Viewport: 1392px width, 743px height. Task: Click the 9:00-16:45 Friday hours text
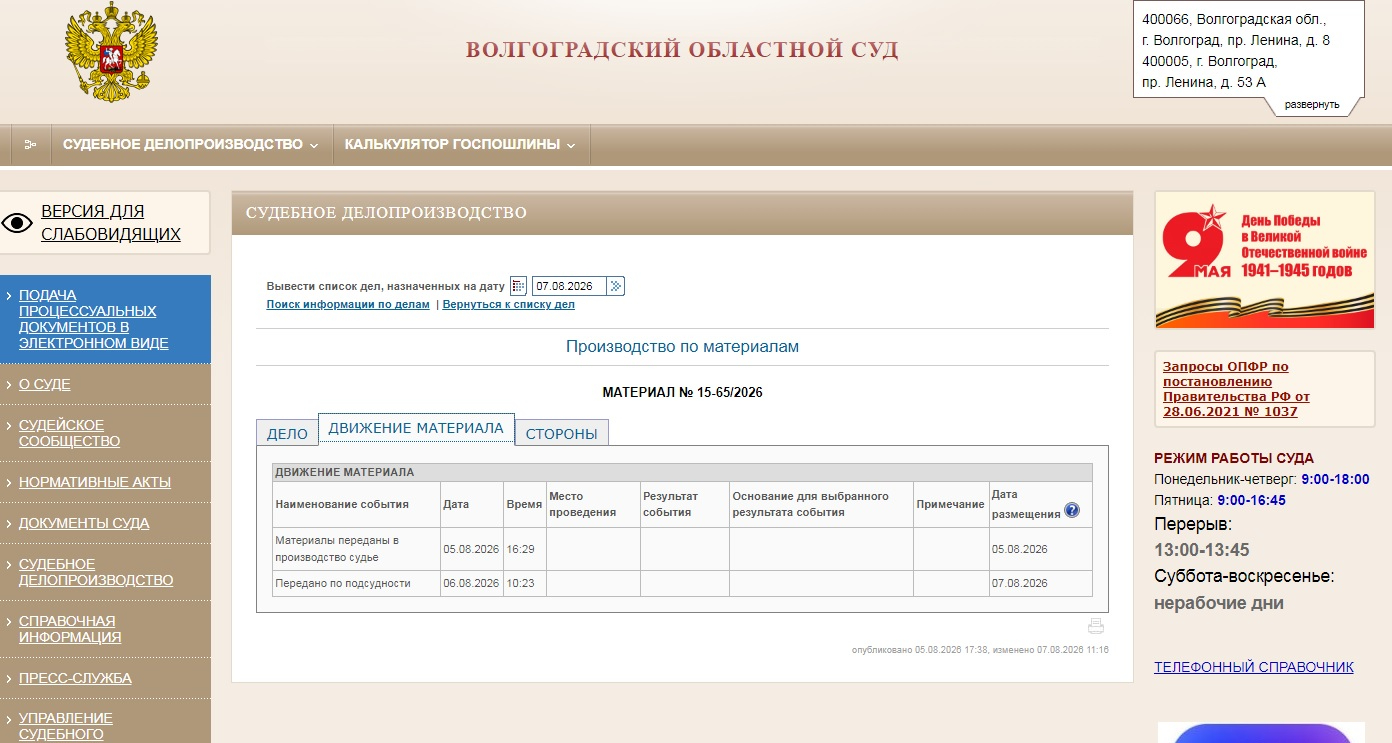(1251, 500)
